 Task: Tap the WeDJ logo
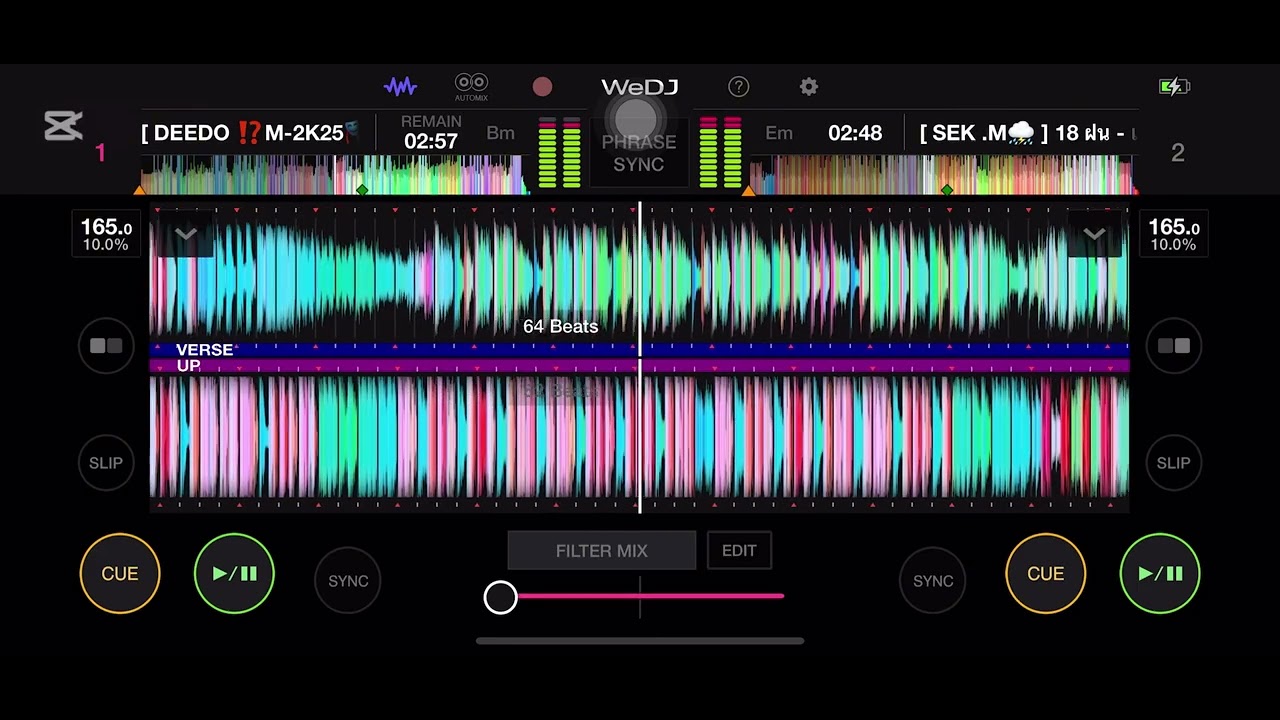click(x=639, y=87)
